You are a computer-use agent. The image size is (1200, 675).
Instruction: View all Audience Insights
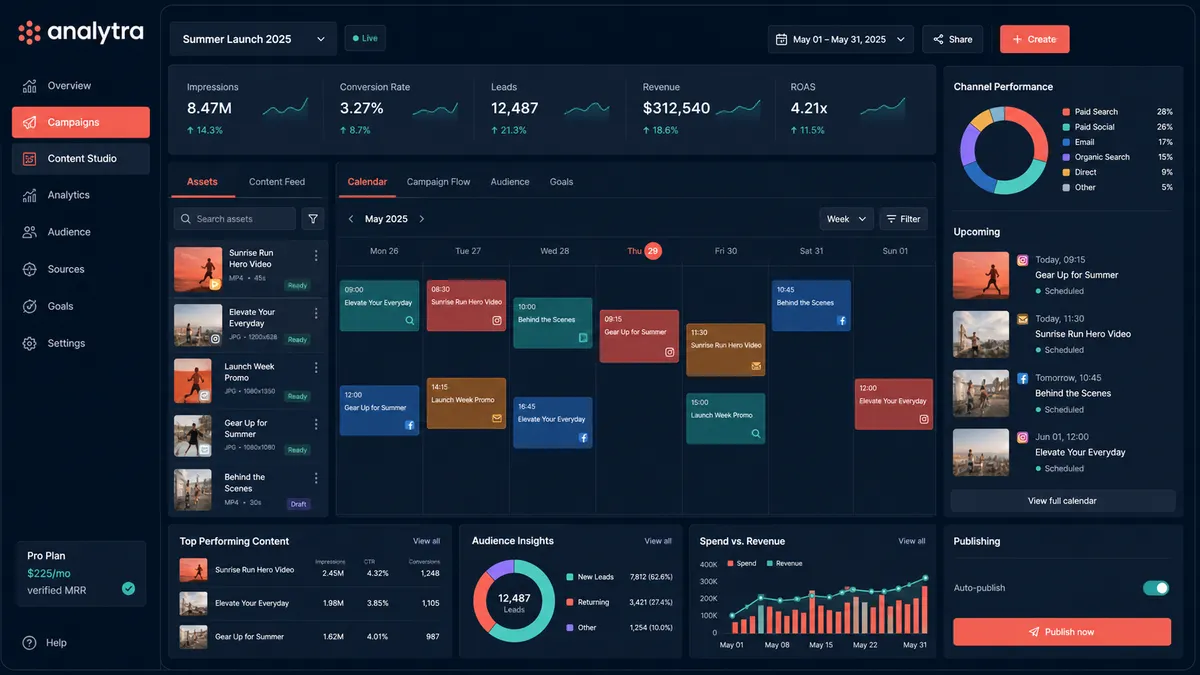[658, 541]
